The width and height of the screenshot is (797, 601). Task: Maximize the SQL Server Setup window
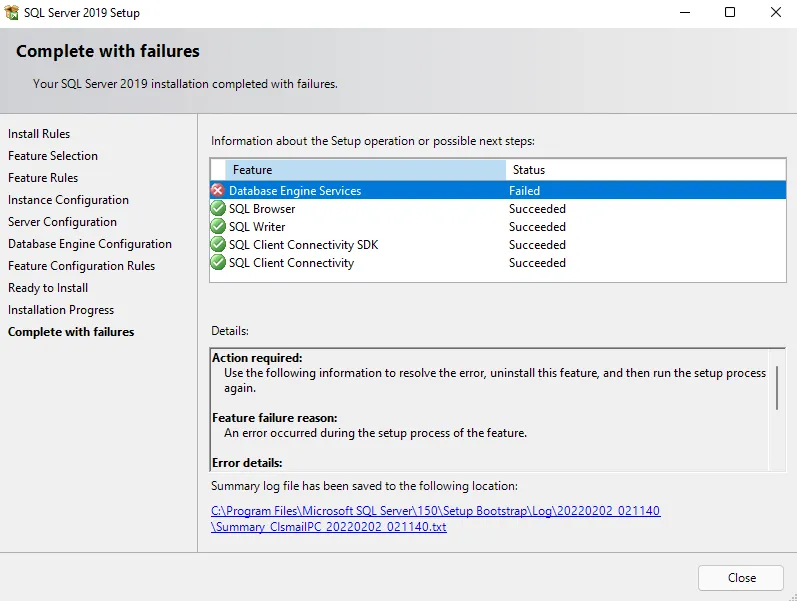coord(729,13)
